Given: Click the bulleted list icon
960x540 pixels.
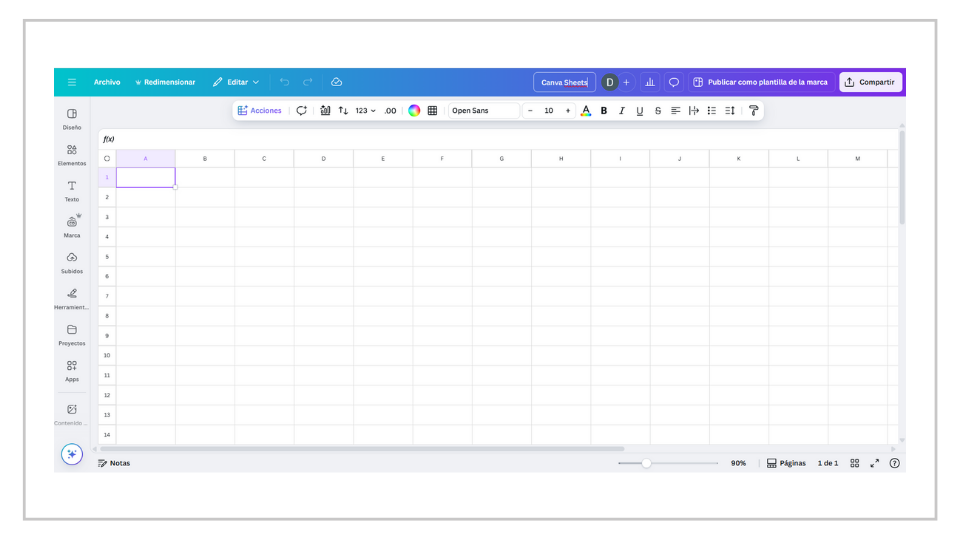Looking at the screenshot, I should point(711,111).
